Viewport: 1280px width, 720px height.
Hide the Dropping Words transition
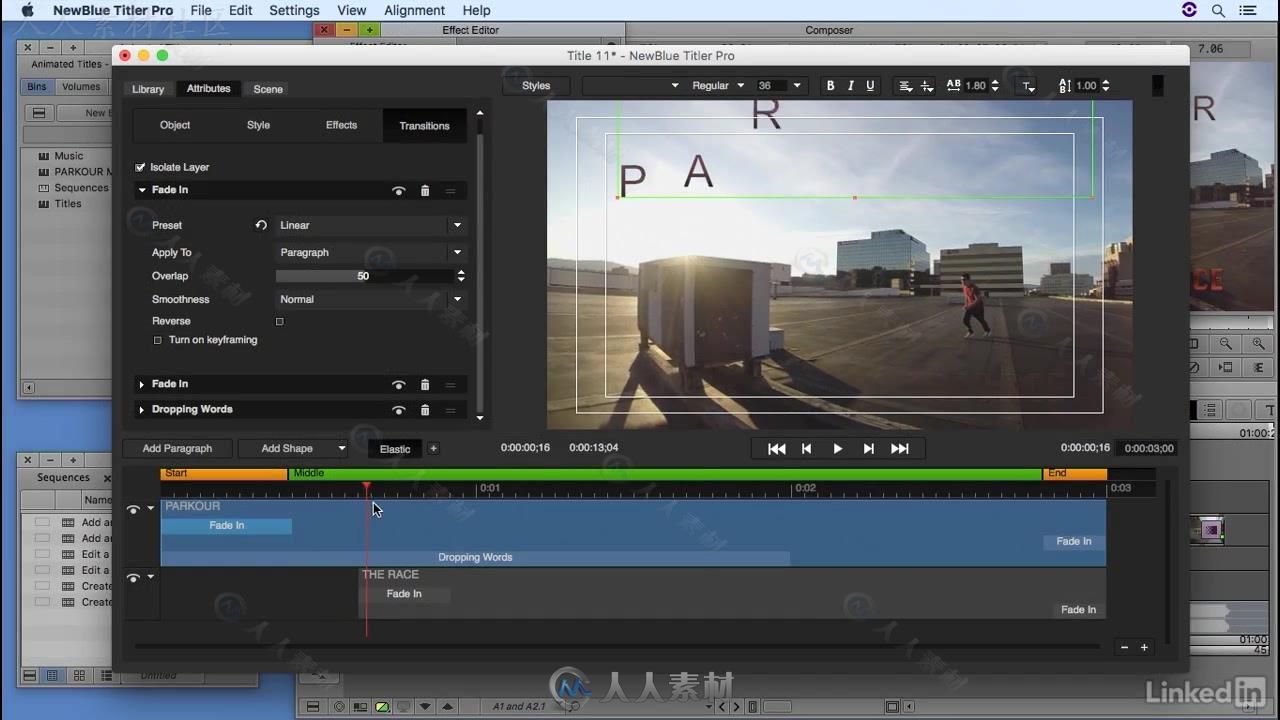(399, 409)
